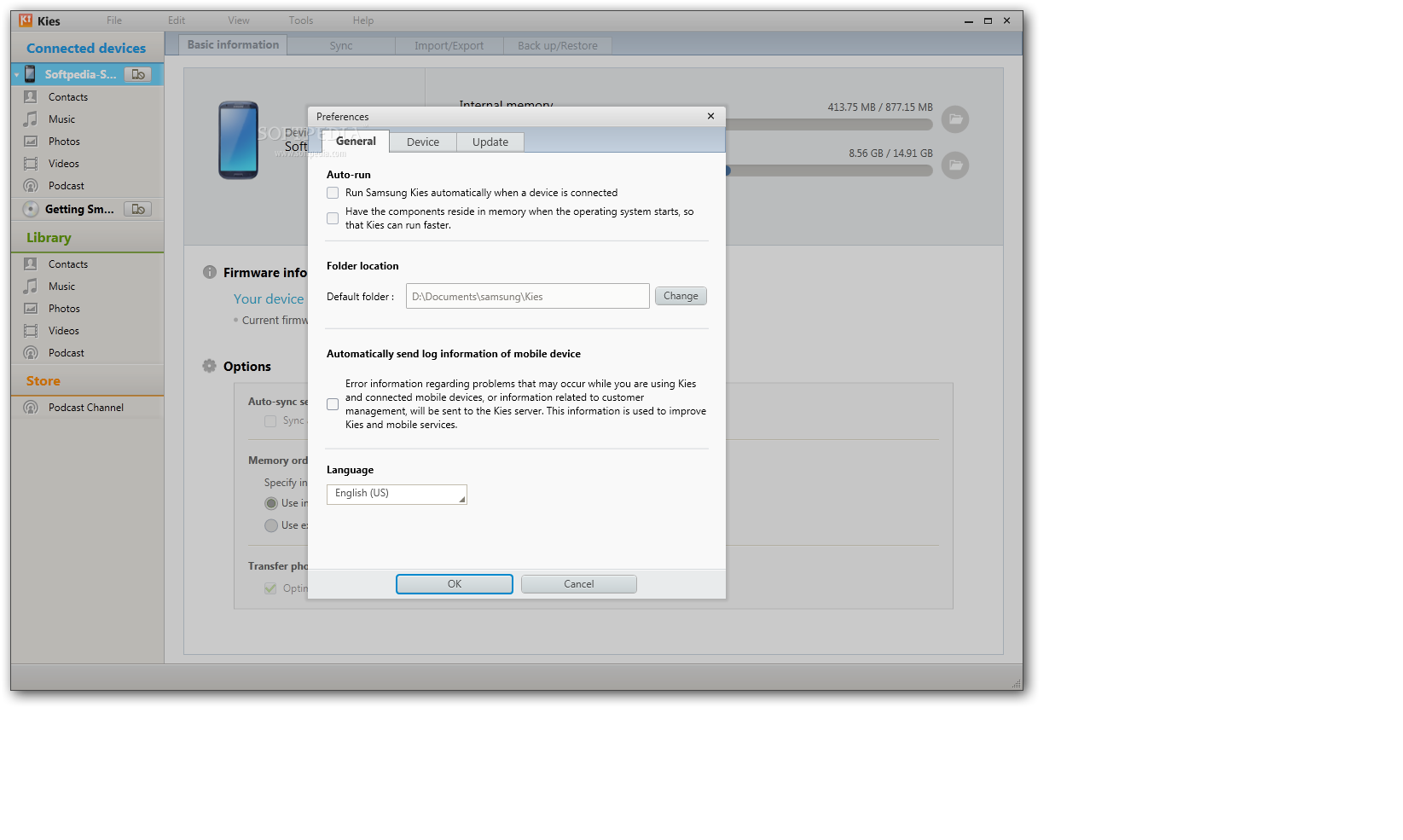Collapse the Softpedia device tree arrow
1403x840 pixels.
[x=16, y=75]
